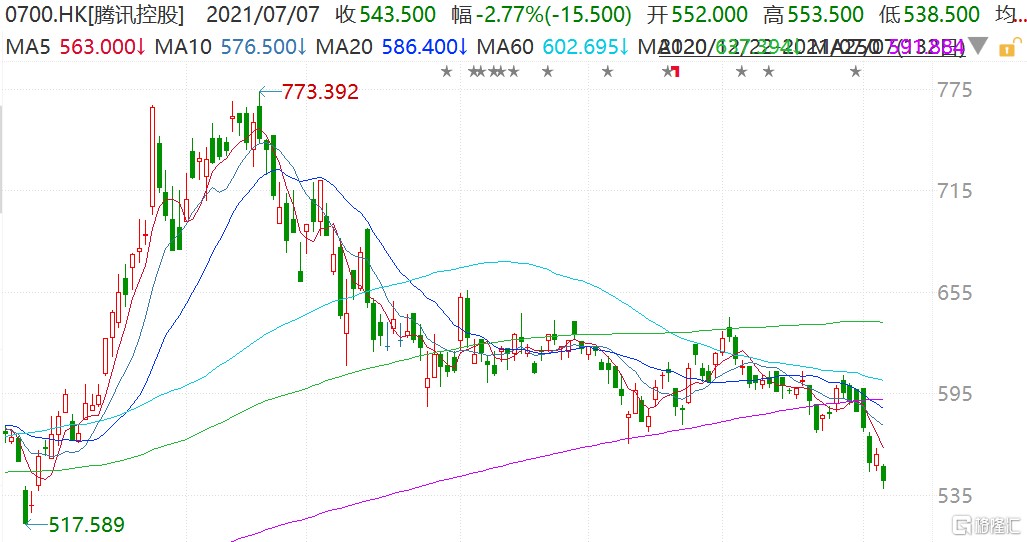Click the high price 553.500
The image size is (1027, 542).
pyautogui.click(x=825, y=14)
